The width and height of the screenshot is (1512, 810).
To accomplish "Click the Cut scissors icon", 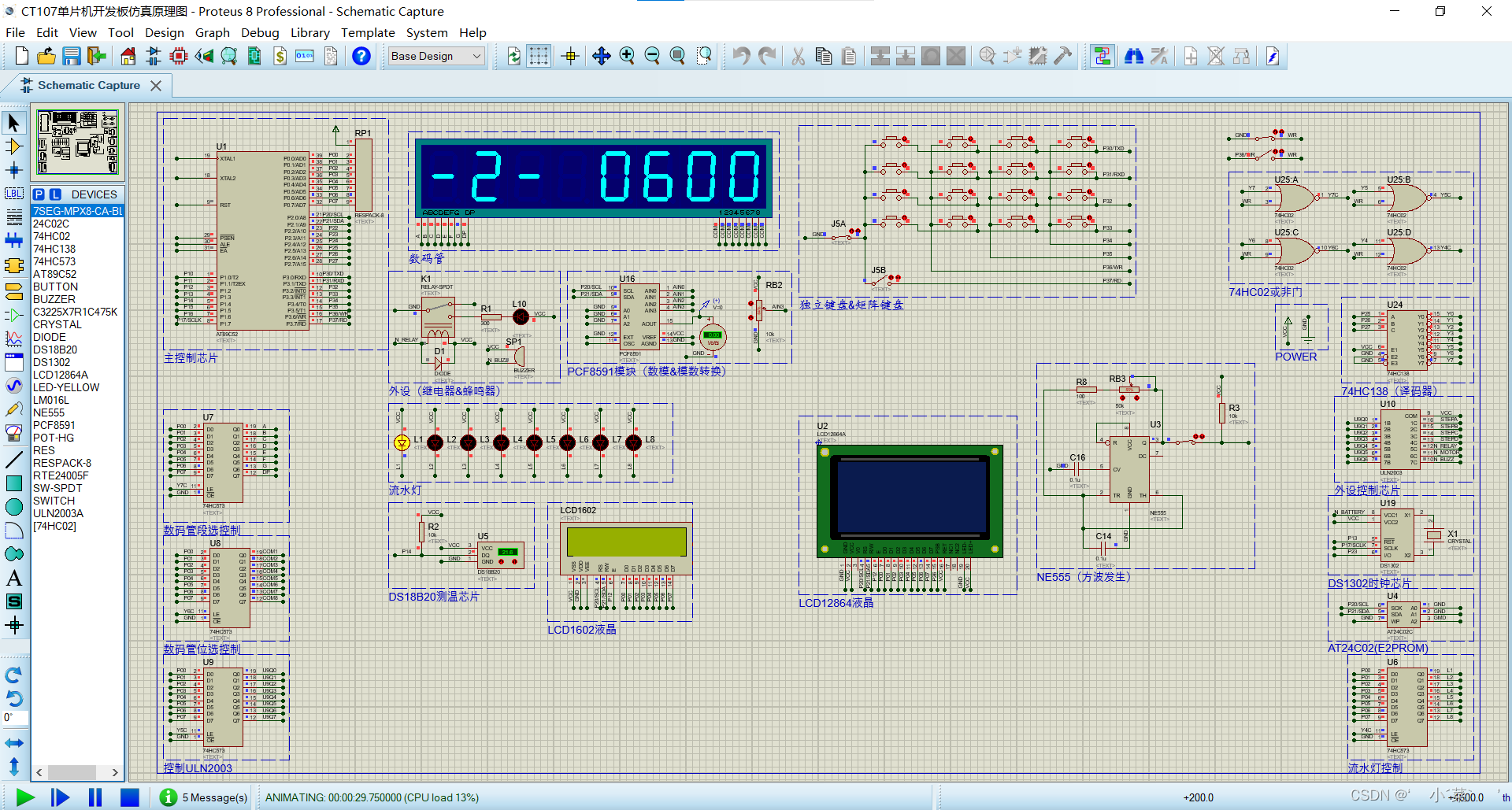I will point(799,56).
